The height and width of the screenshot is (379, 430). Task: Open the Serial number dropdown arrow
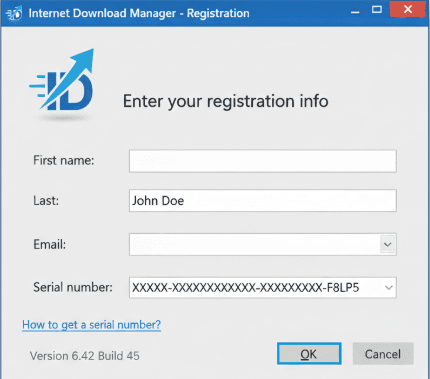tap(388, 288)
